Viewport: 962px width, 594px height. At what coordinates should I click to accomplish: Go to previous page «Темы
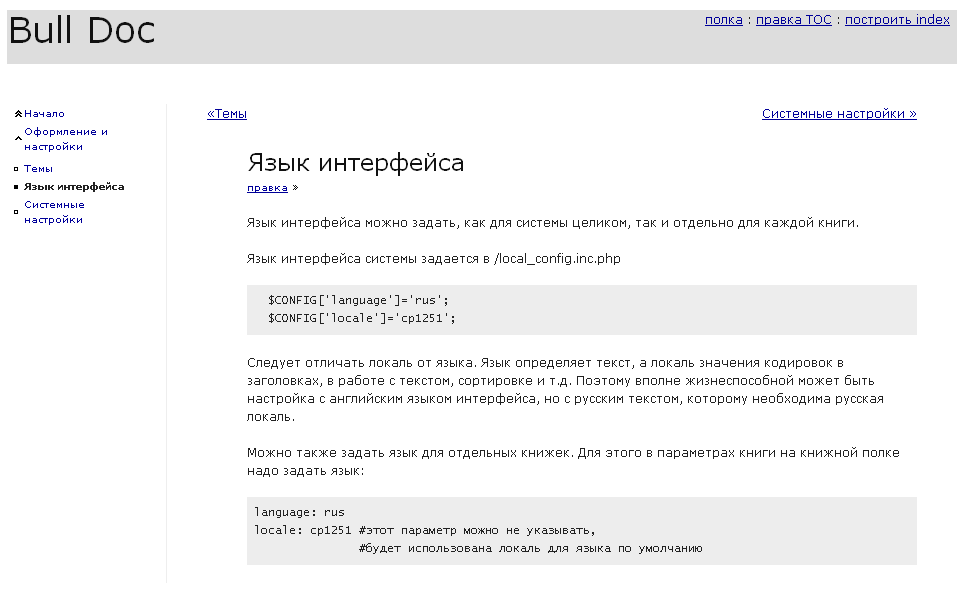pyautogui.click(x=227, y=114)
